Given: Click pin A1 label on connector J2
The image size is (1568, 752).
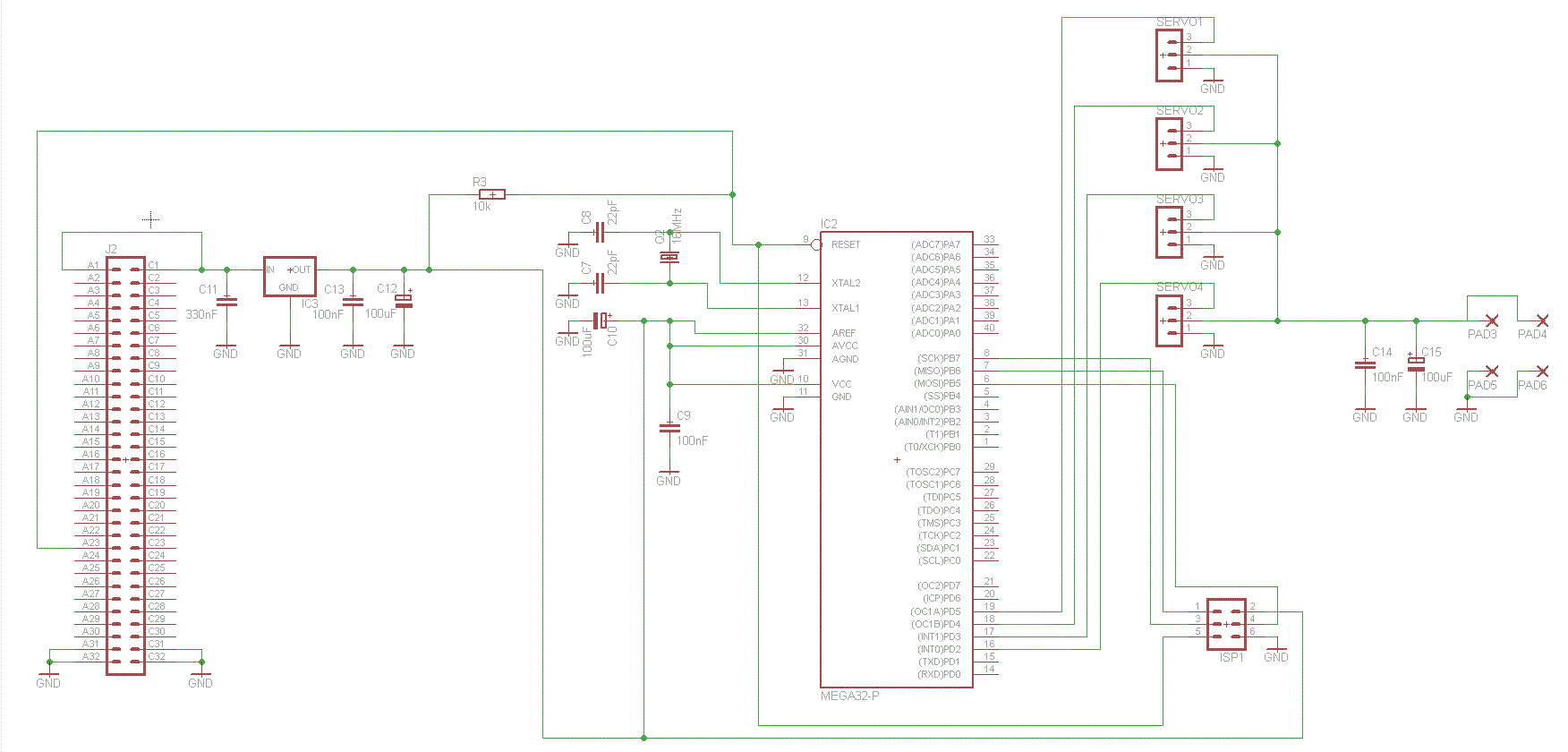Looking at the screenshot, I should click(x=94, y=265).
